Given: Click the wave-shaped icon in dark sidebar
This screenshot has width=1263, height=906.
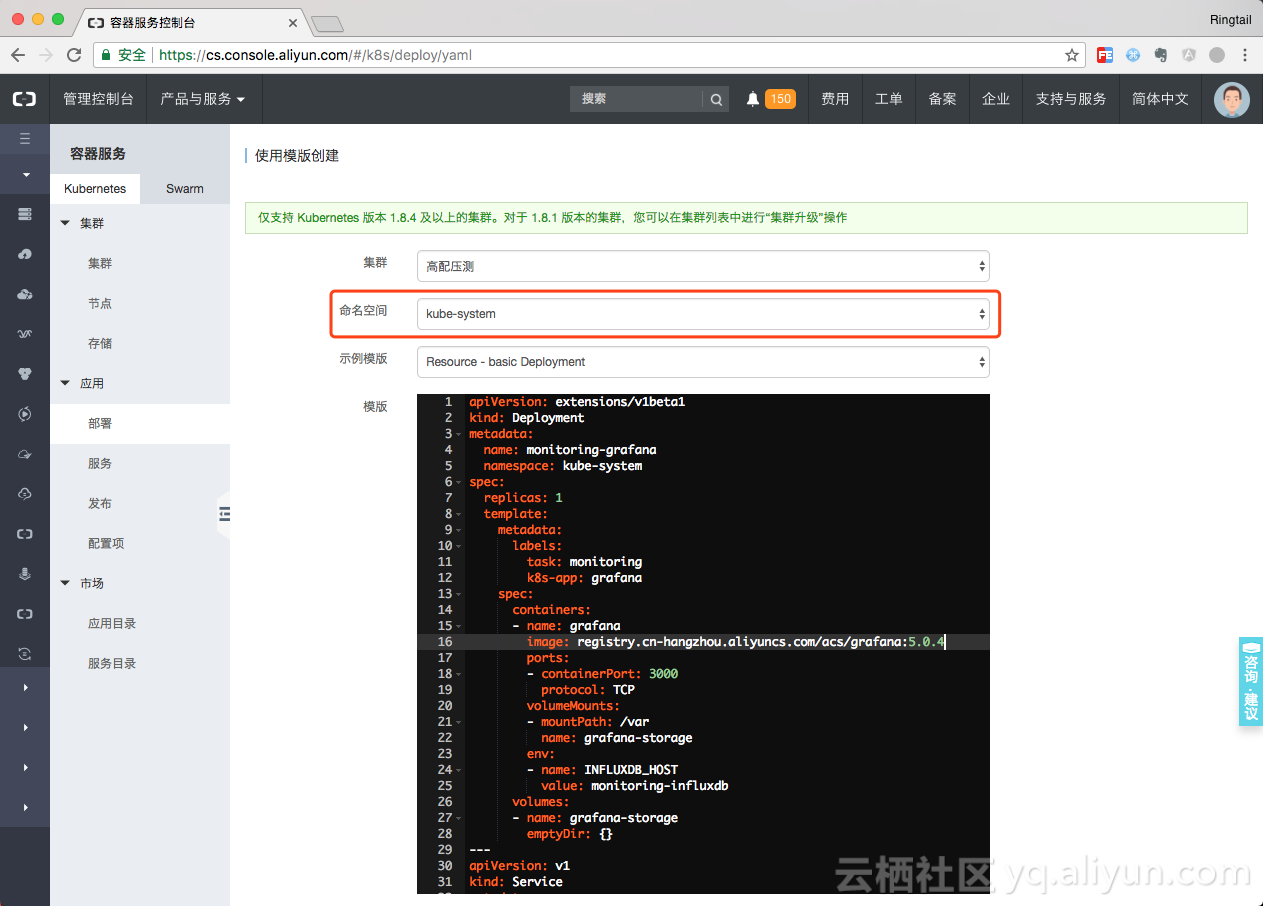Looking at the screenshot, I should pos(25,334).
